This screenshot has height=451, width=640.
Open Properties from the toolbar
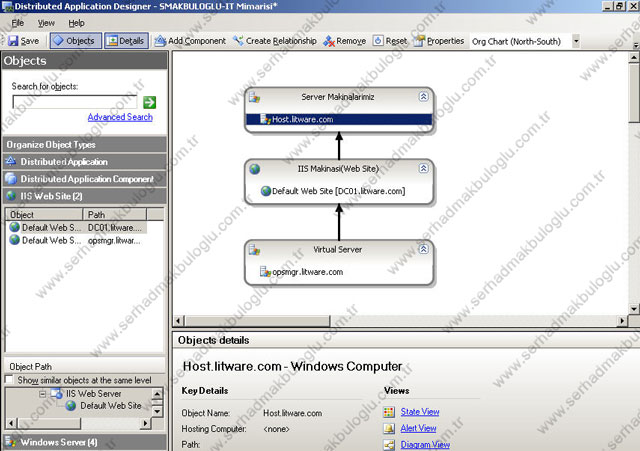point(439,41)
